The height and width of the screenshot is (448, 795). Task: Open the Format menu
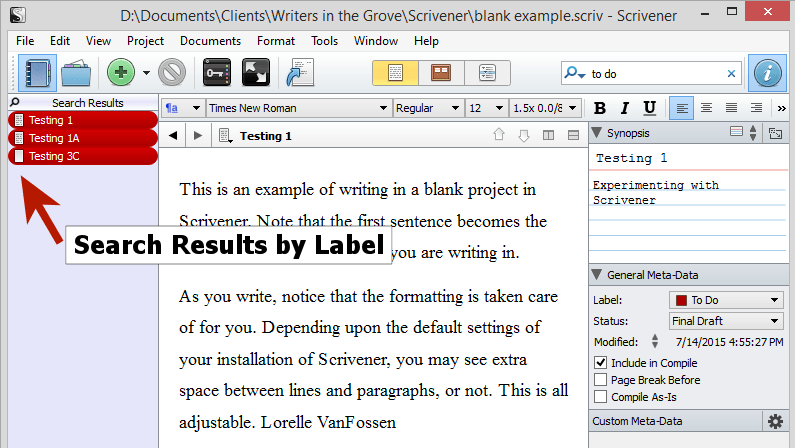tap(276, 41)
